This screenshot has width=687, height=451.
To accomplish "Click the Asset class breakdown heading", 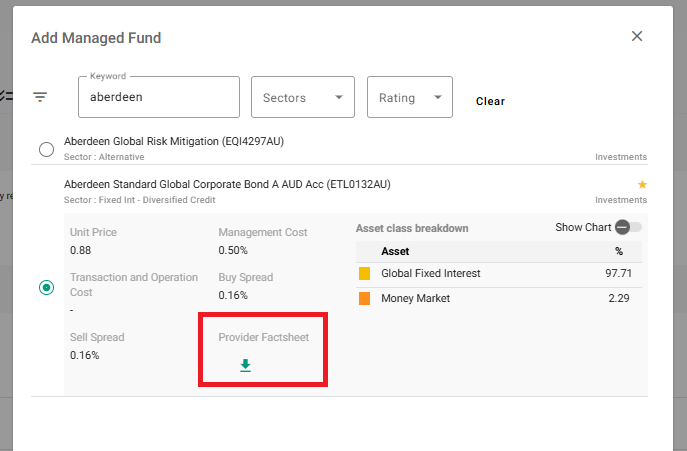I will [412, 228].
